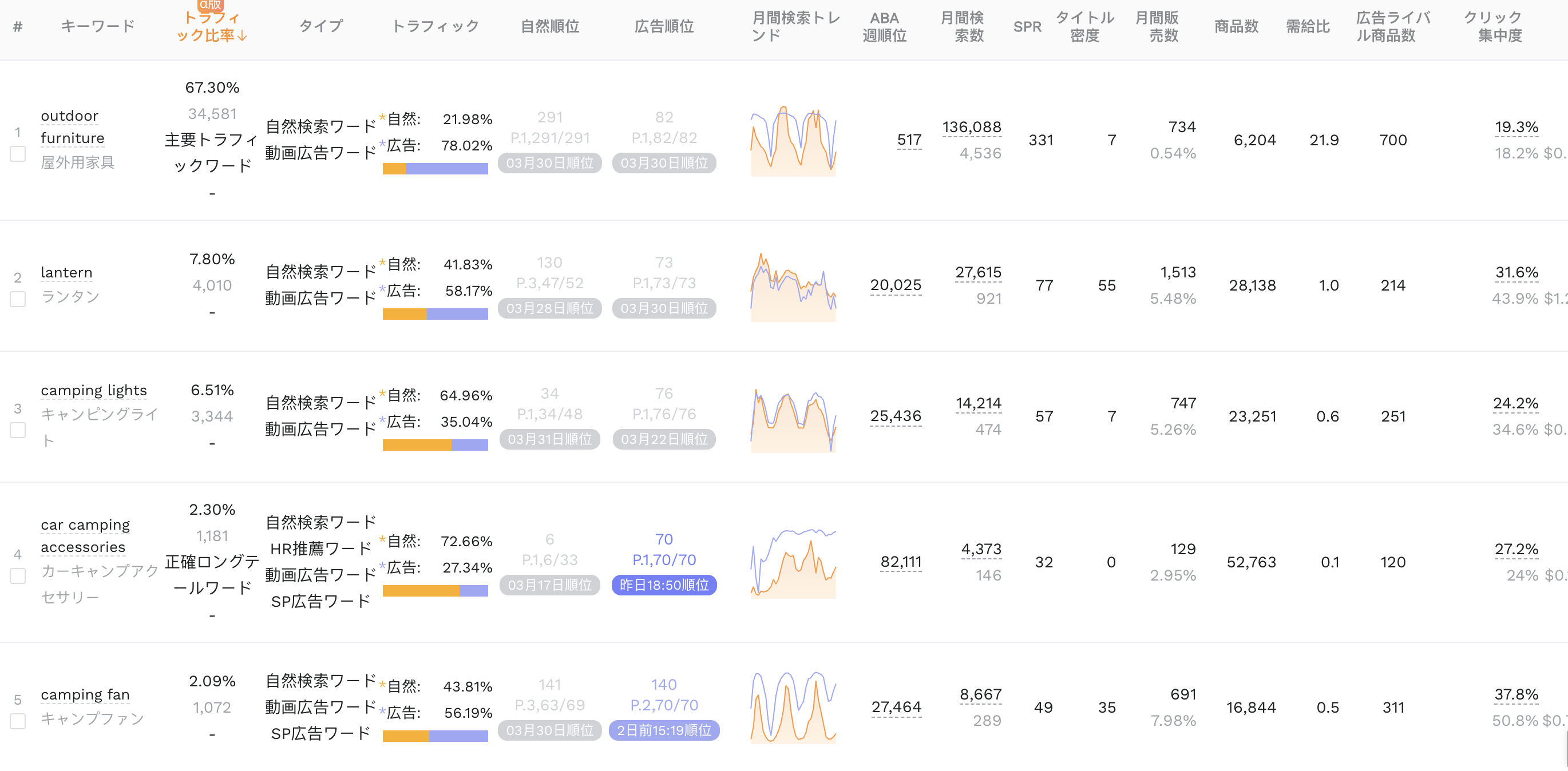Image resolution: width=1568 pixels, height=771 pixels.
Task: Click the 03月17日順位 natural rank badge
Action: pos(549,586)
